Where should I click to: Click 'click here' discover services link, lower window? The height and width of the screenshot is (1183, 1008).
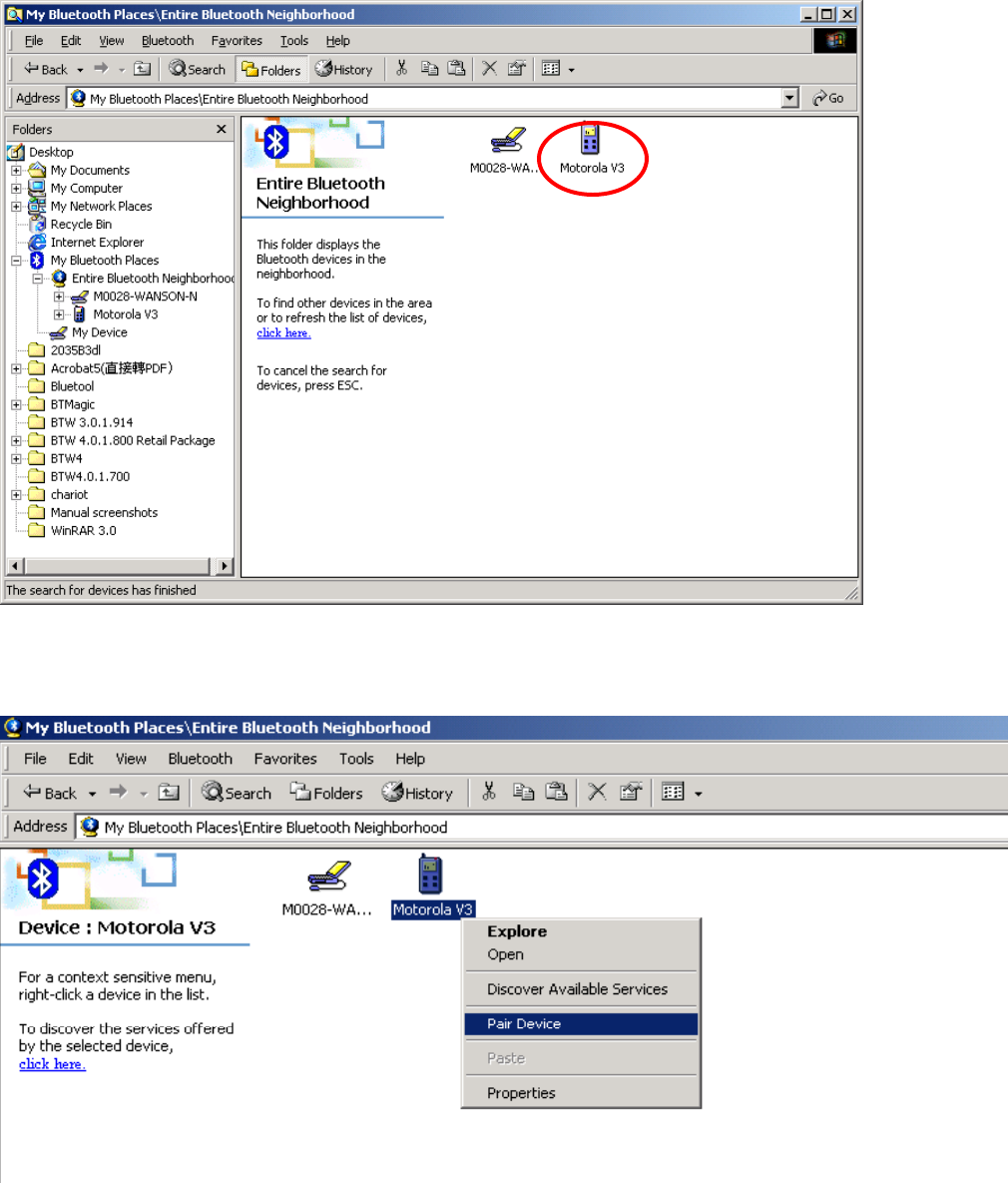(x=52, y=1064)
